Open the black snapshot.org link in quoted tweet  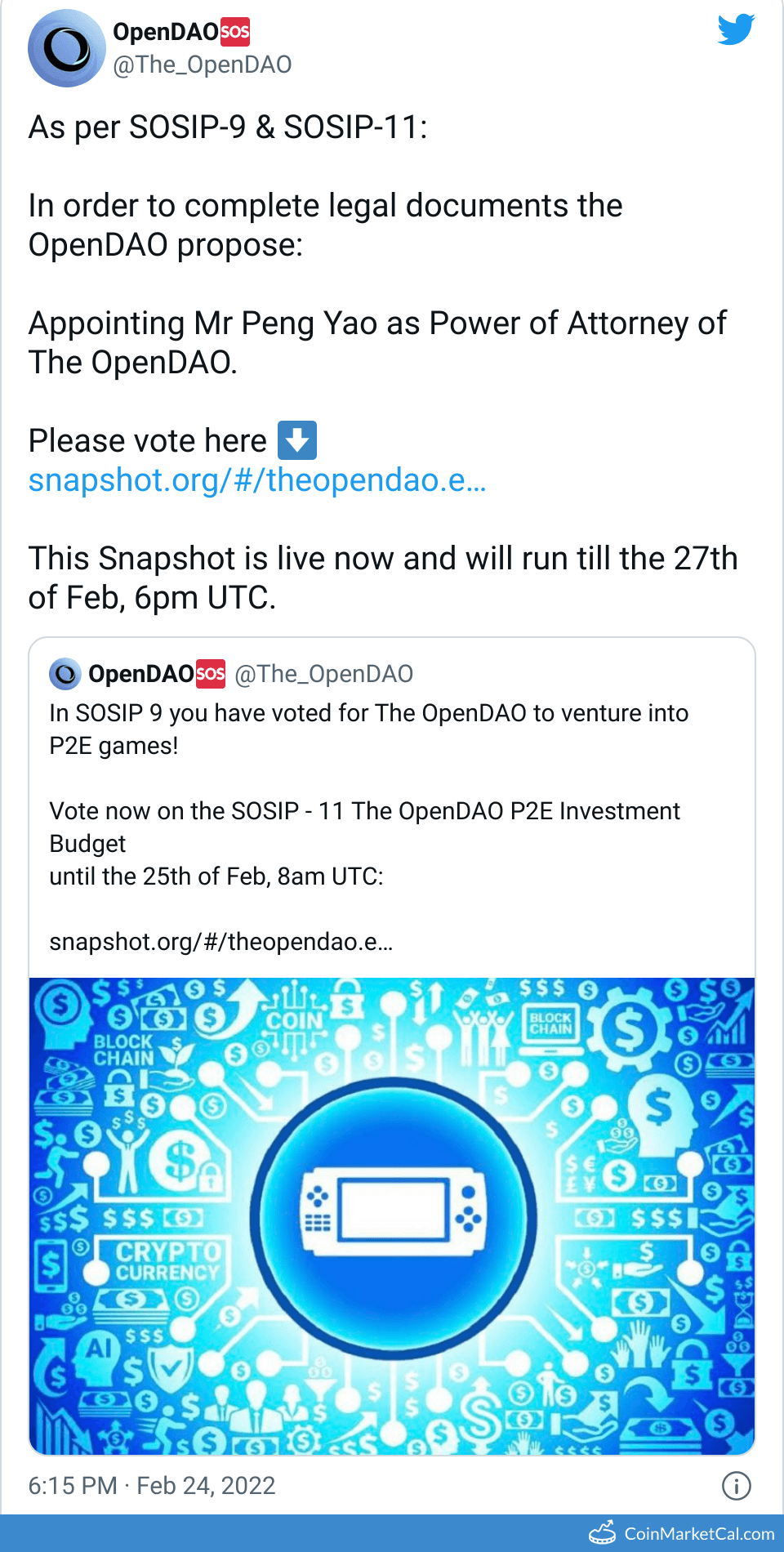tap(221, 942)
